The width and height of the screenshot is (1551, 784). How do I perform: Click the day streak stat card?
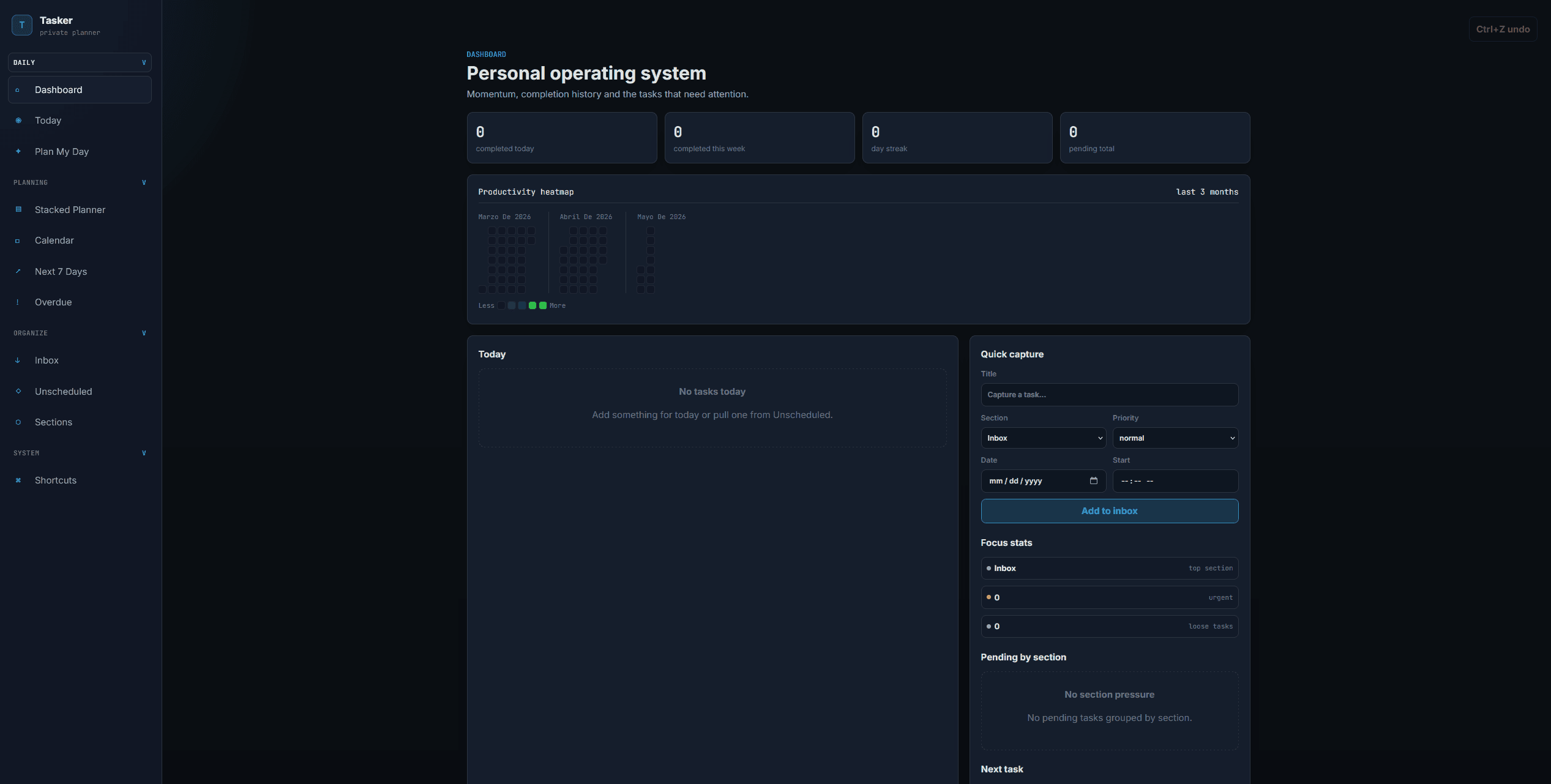(957, 138)
